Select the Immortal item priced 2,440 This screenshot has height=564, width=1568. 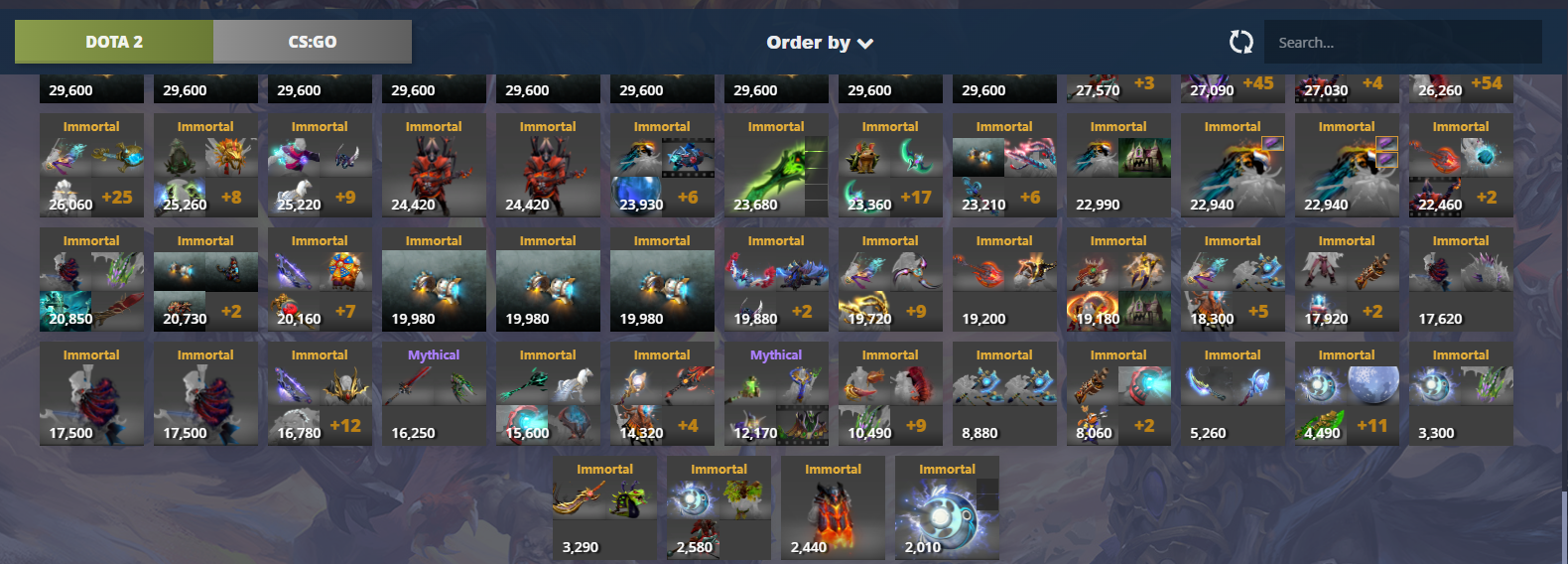pos(833,507)
